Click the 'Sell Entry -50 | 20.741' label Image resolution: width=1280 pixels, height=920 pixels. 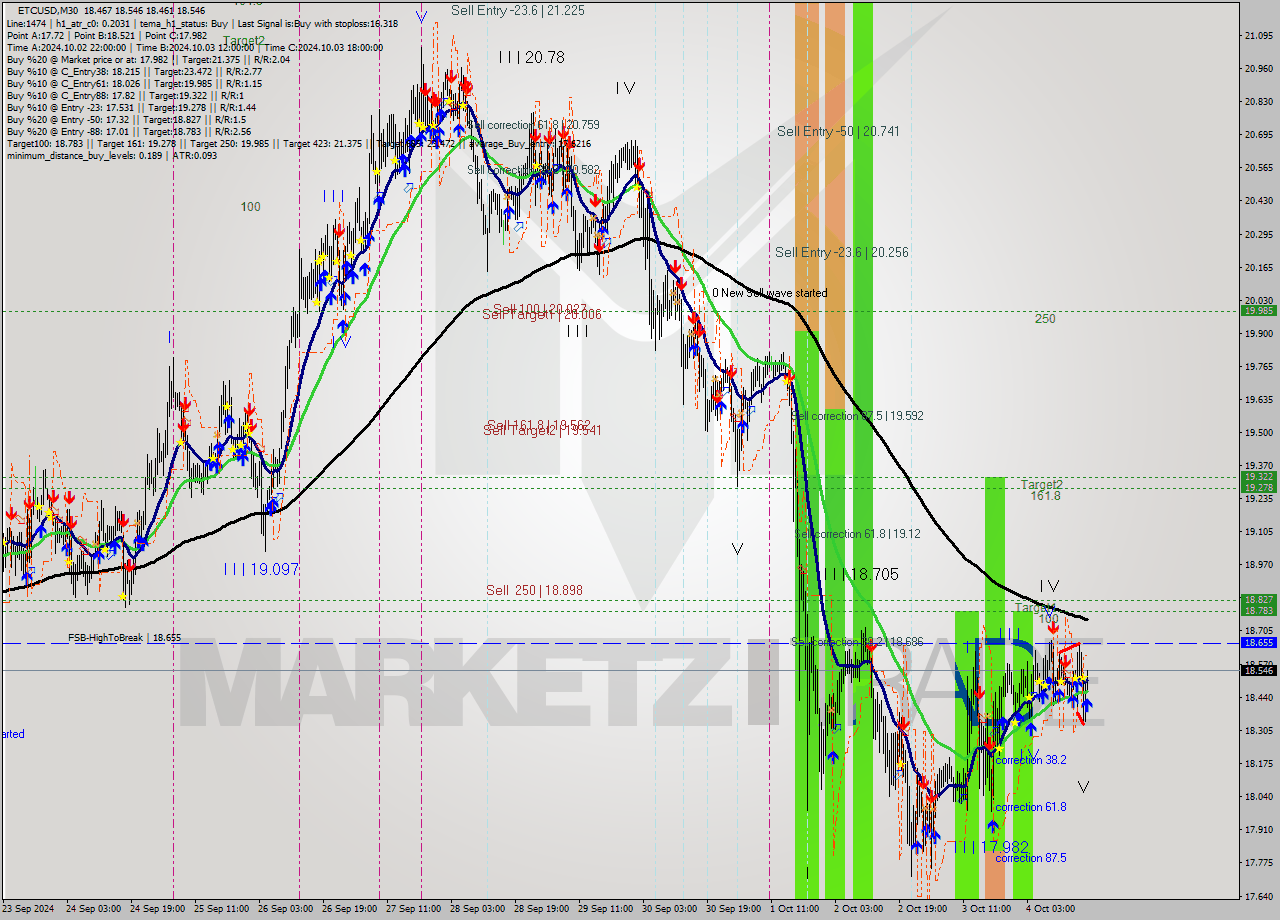838,131
